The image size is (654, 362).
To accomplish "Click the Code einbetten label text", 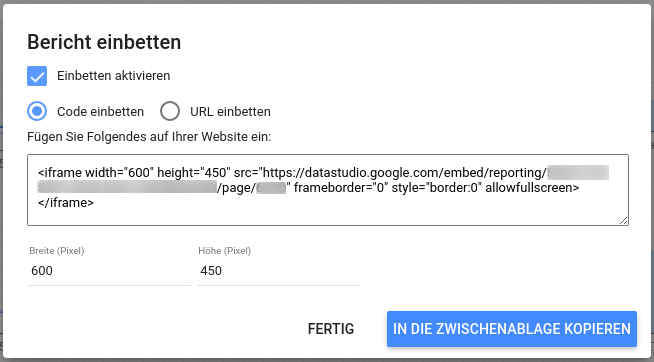I will (x=101, y=112).
